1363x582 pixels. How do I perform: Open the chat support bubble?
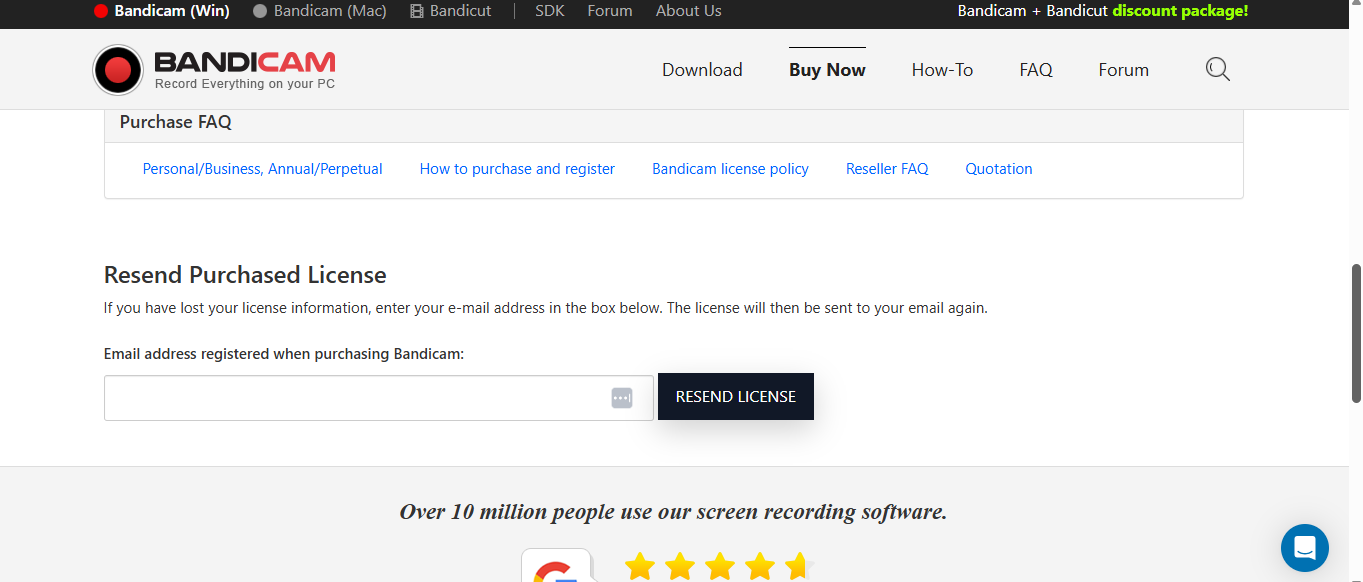[x=1304, y=548]
